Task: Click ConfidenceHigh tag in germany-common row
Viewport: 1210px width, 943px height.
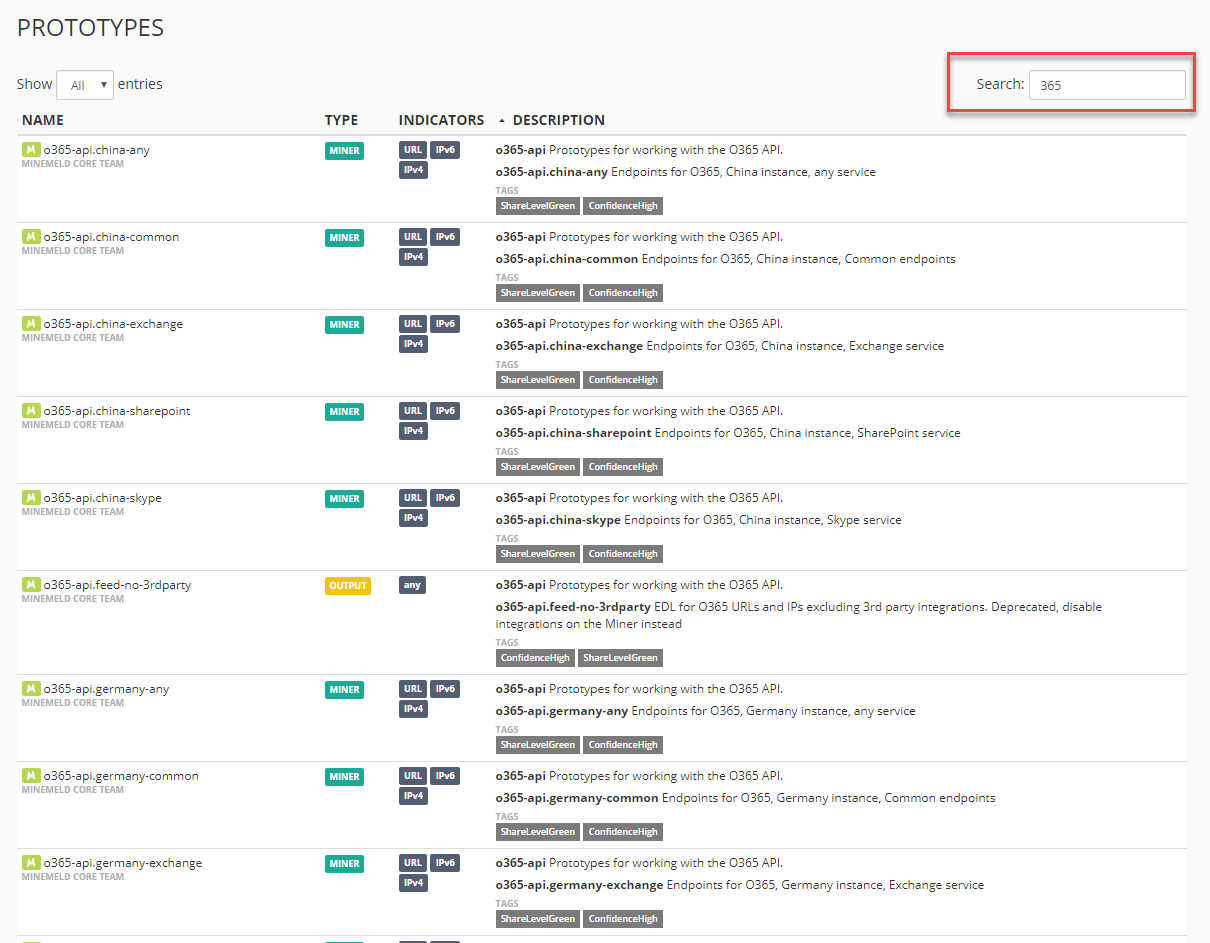Action: tap(623, 832)
